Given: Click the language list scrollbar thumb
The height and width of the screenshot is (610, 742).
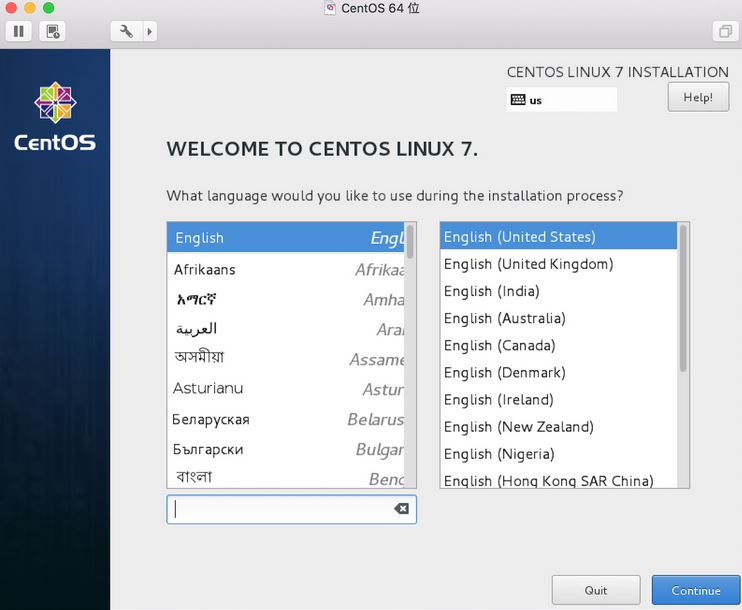Looking at the screenshot, I should (410, 241).
